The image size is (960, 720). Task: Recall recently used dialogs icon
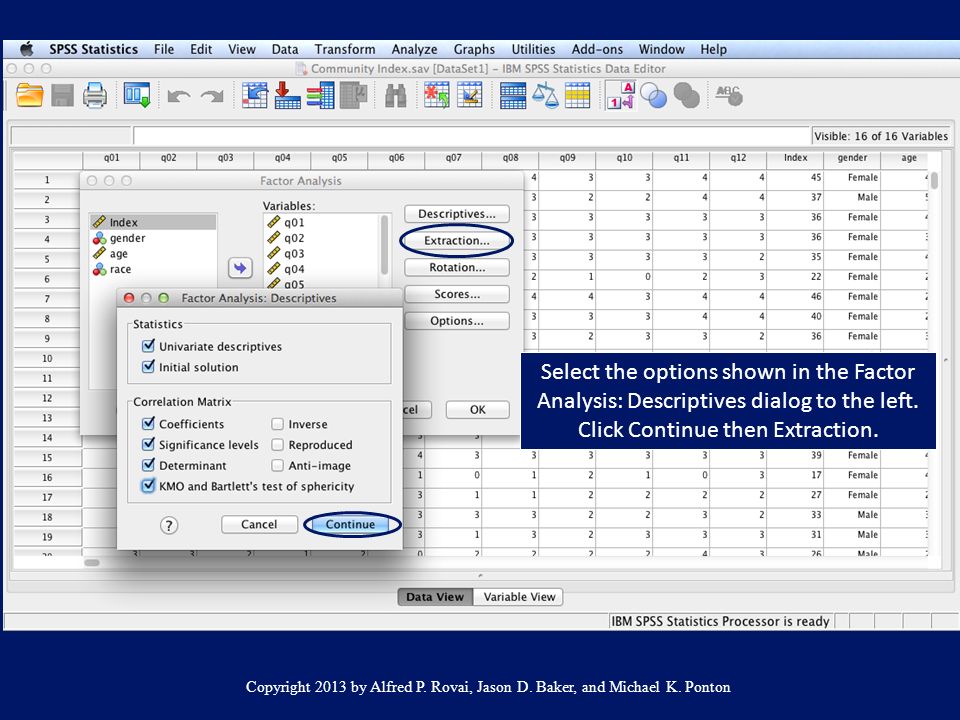pyautogui.click(x=137, y=96)
